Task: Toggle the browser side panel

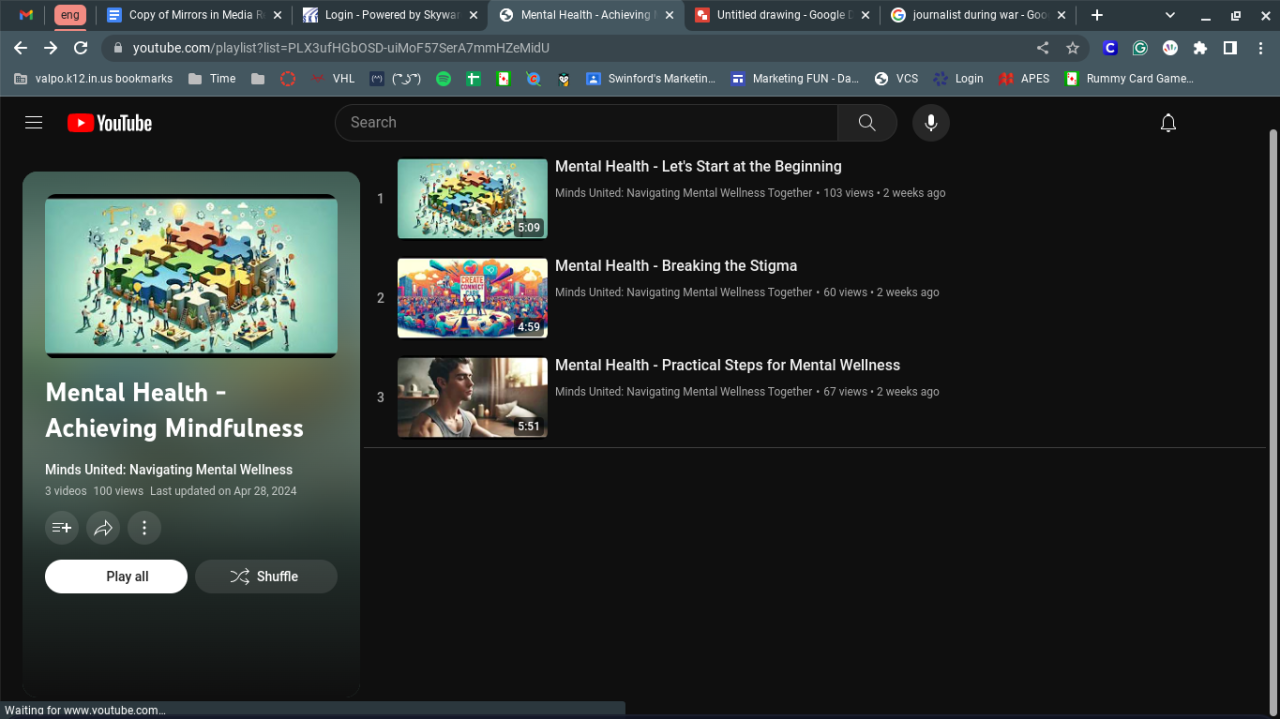Action: [x=1230, y=48]
